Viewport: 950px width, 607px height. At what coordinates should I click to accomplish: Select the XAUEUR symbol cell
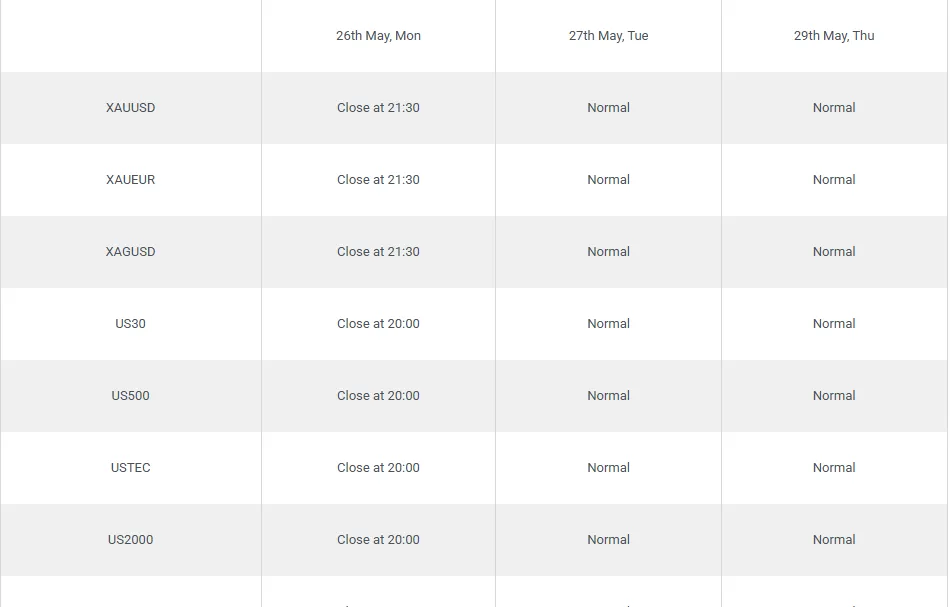click(131, 180)
